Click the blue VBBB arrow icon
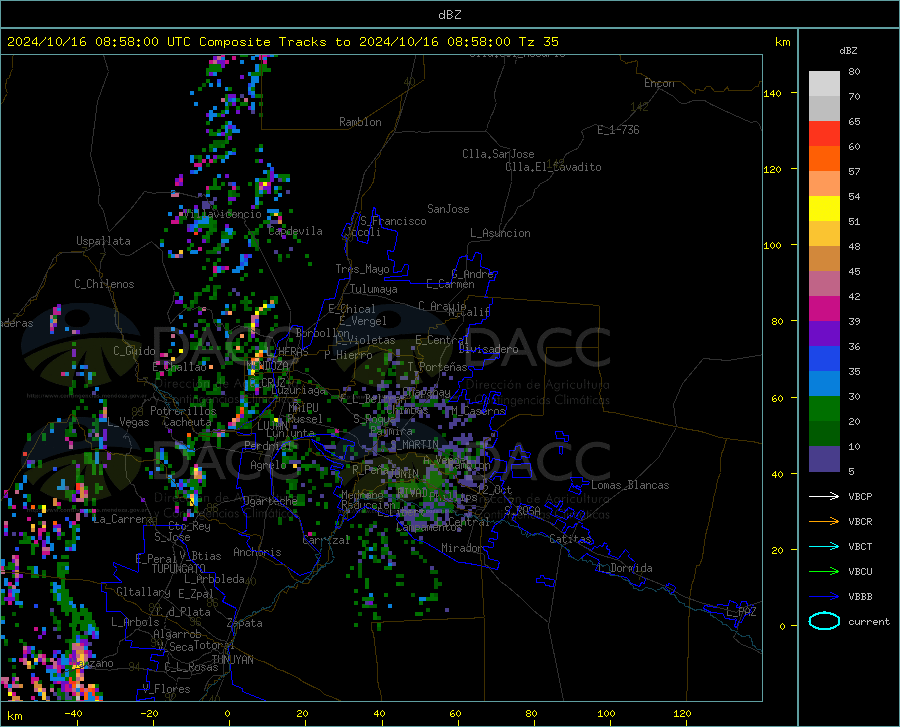The width and height of the screenshot is (900, 727). pos(824,597)
